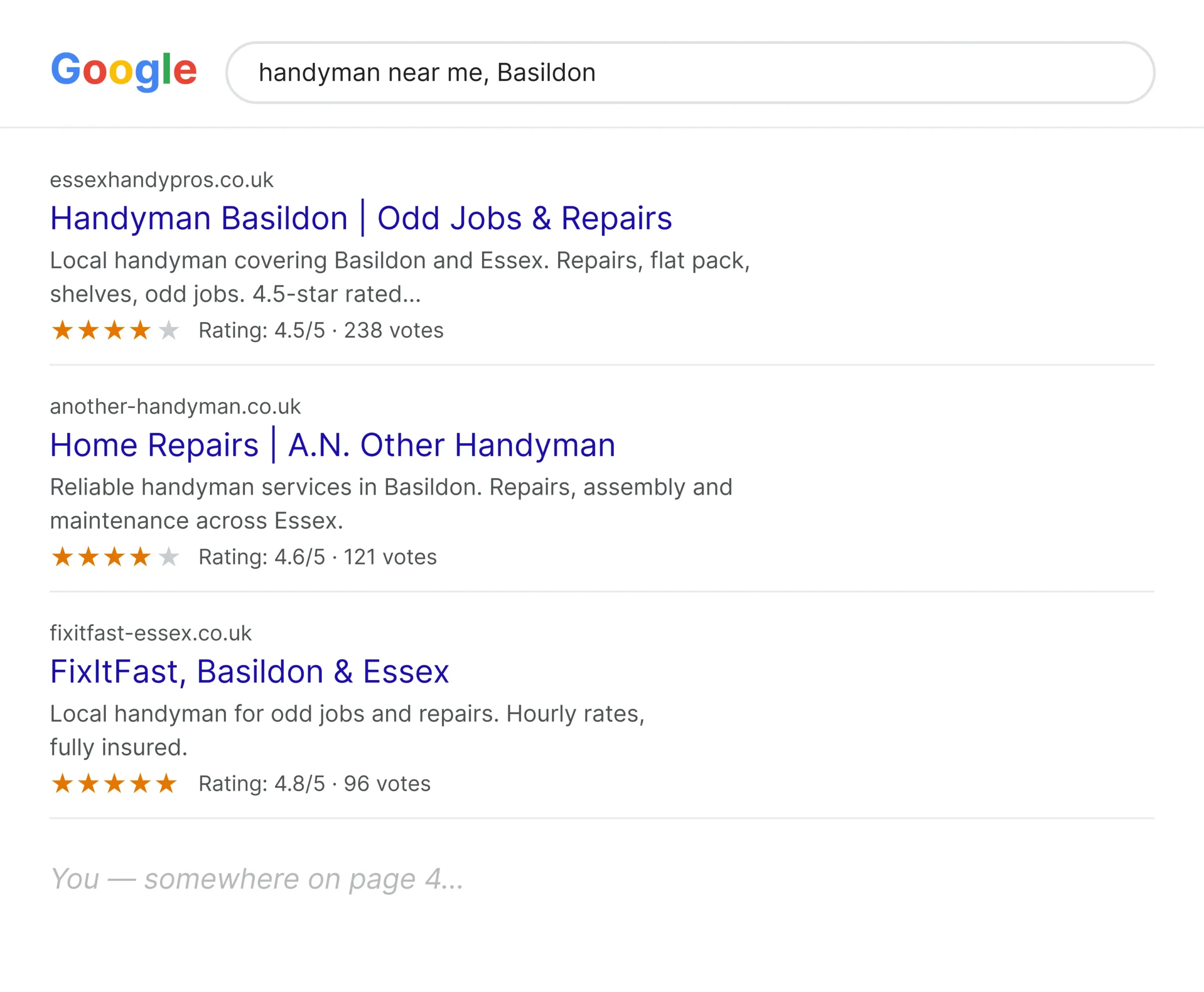Click the fixitfast-essex.co.uk URL
The width and height of the screenshot is (1204, 992).
click(151, 633)
